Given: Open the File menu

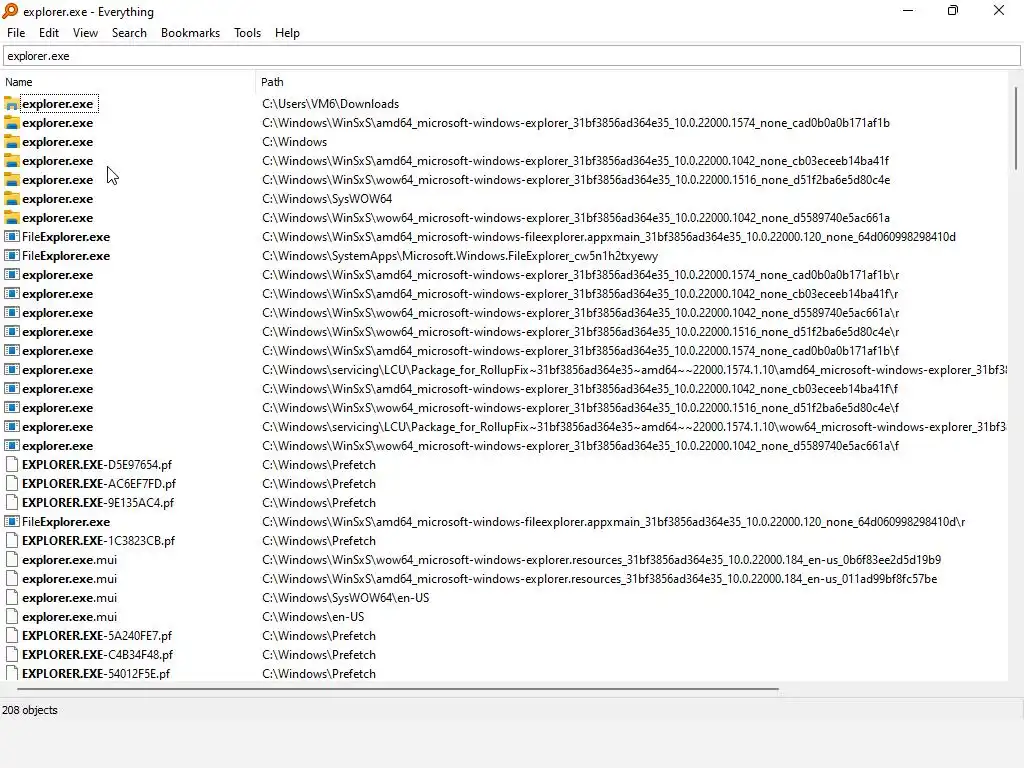Looking at the screenshot, I should (16, 33).
